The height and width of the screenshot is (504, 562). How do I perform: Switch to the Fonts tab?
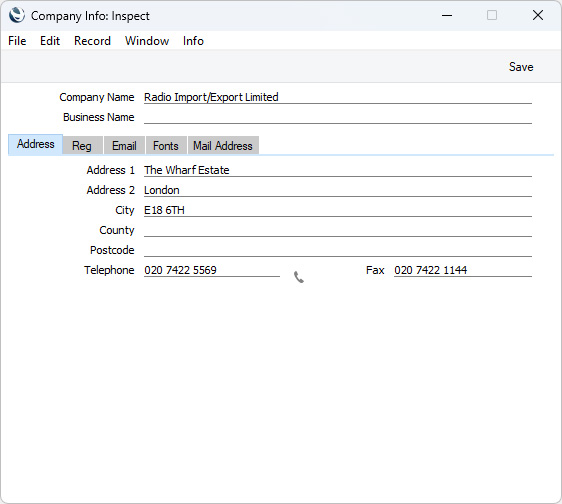point(166,146)
